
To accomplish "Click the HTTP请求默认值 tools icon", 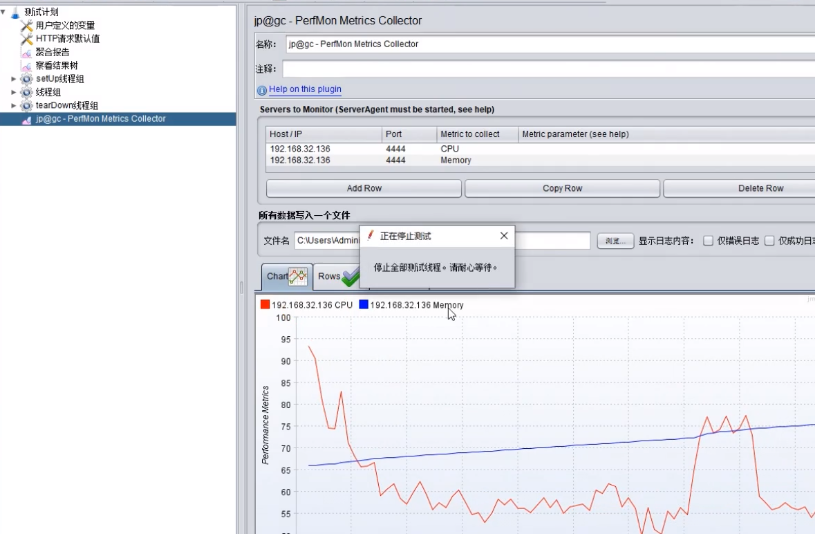I will pos(27,38).
